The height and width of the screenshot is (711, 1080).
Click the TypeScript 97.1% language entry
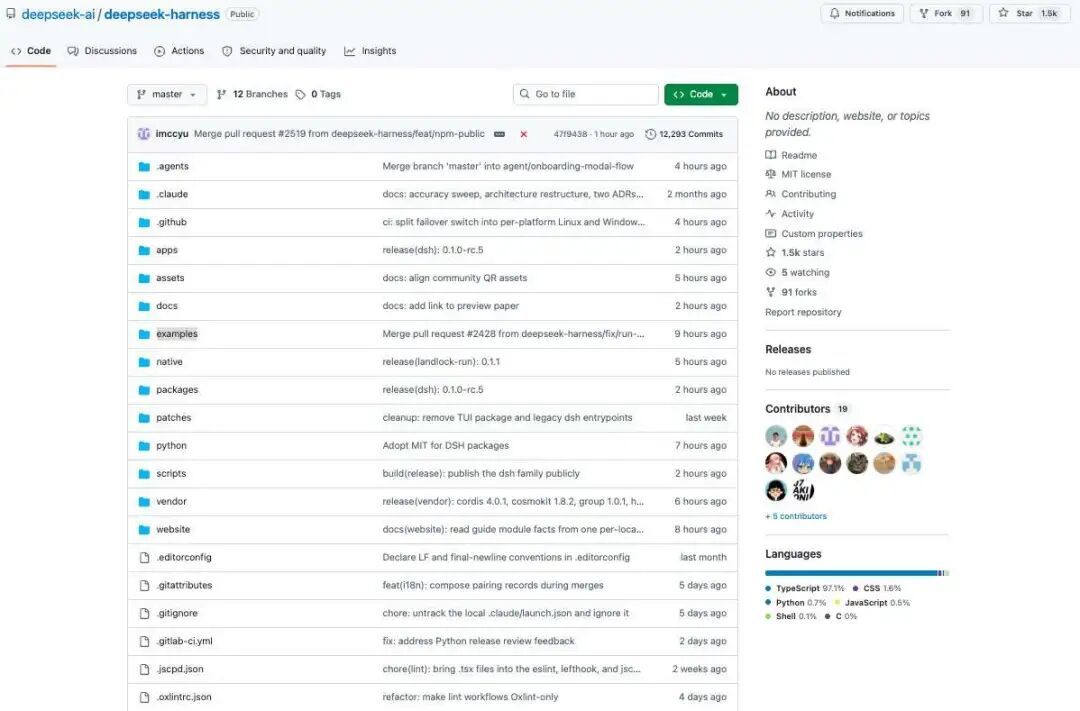coord(804,588)
